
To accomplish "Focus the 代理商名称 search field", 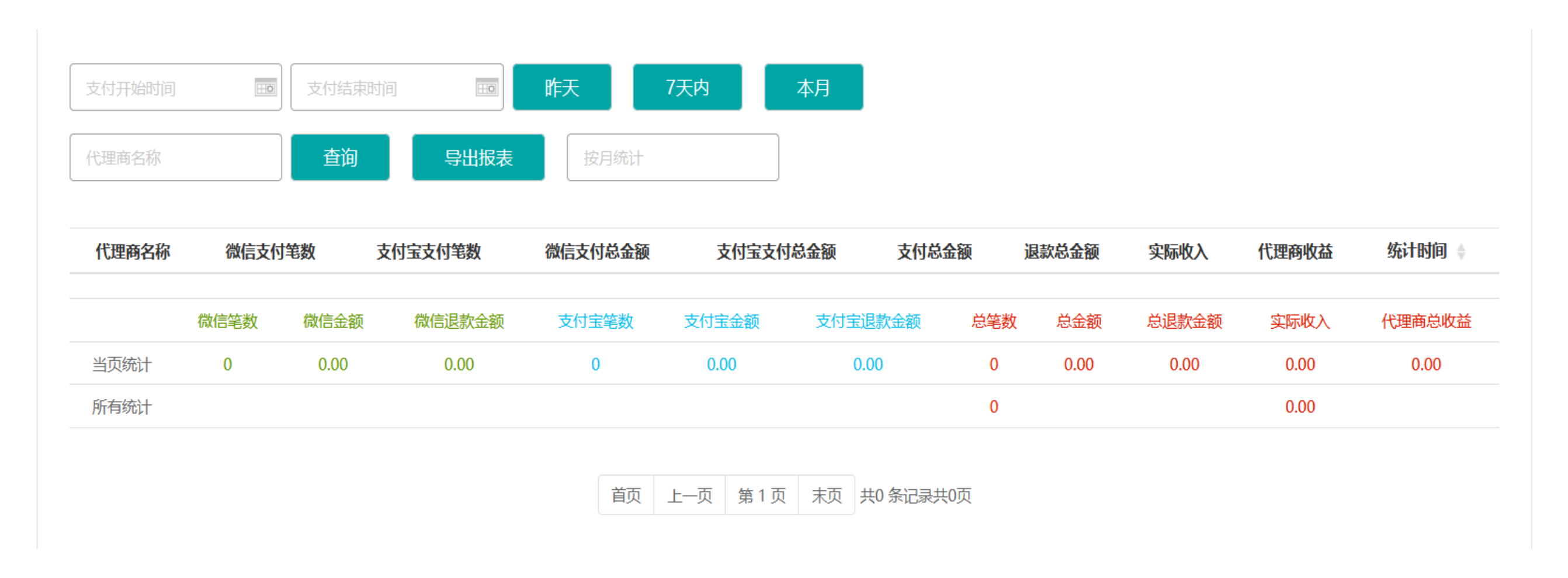I will 175,158.
